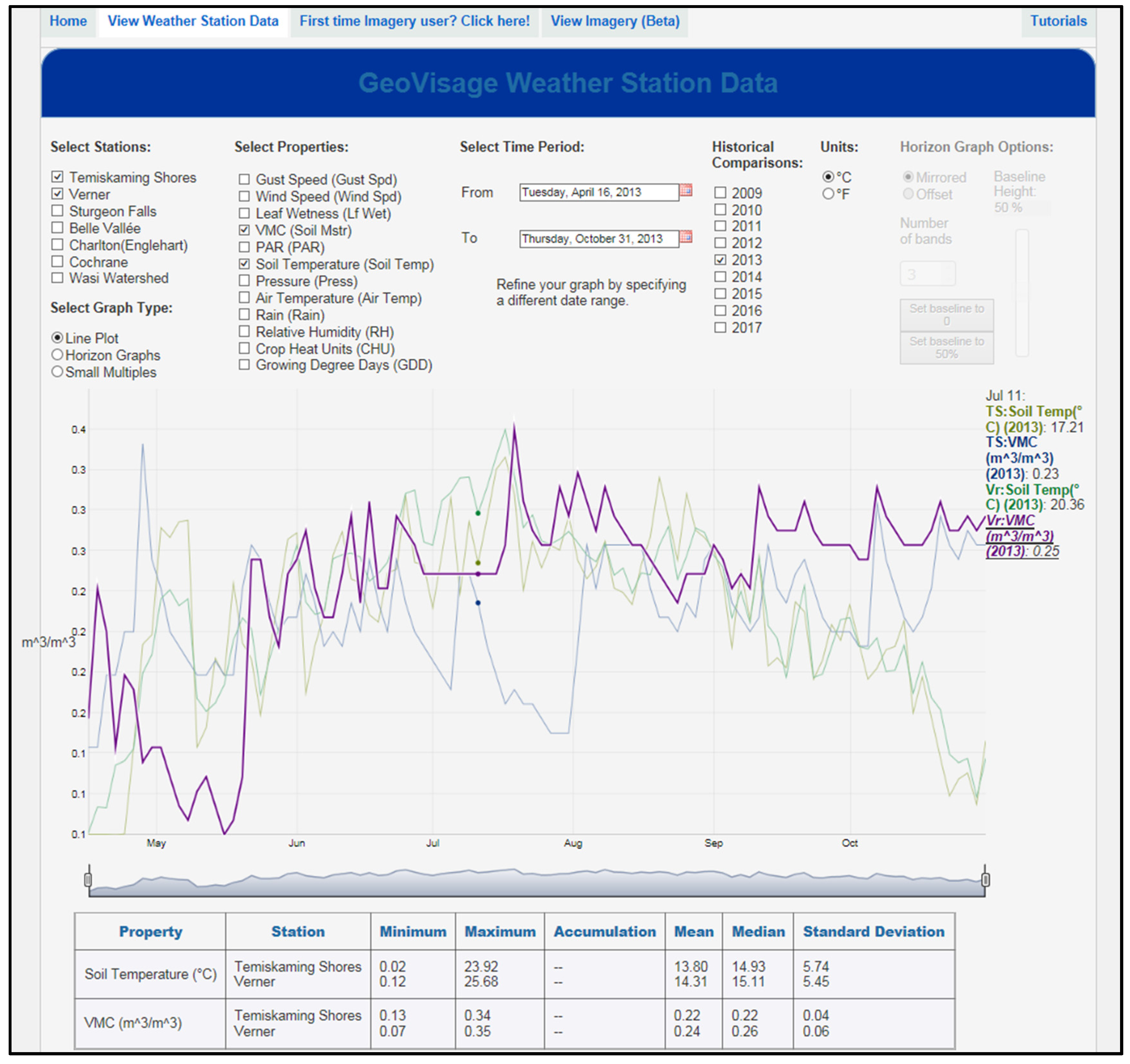The height and width of the screenshot is (1064, 1130).
Task: Enable Belle Vallée station
Action: [x=57, y=228]
